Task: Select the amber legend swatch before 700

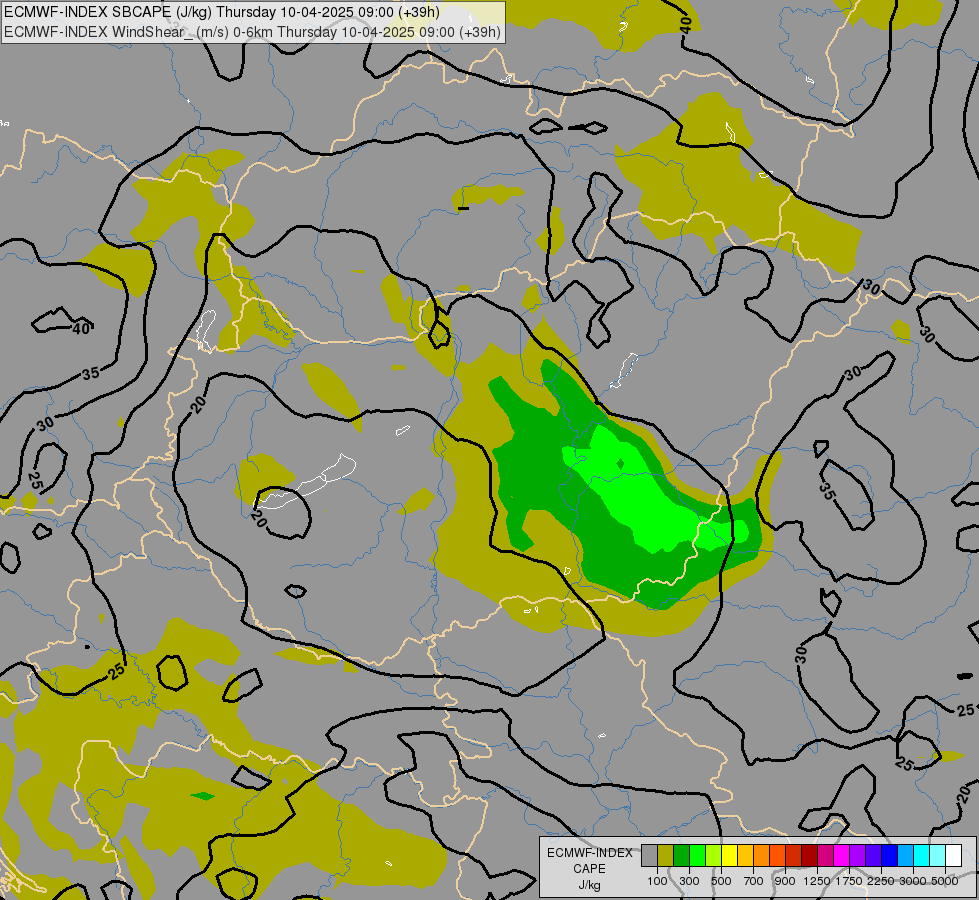Action: [x=745, y=856]
